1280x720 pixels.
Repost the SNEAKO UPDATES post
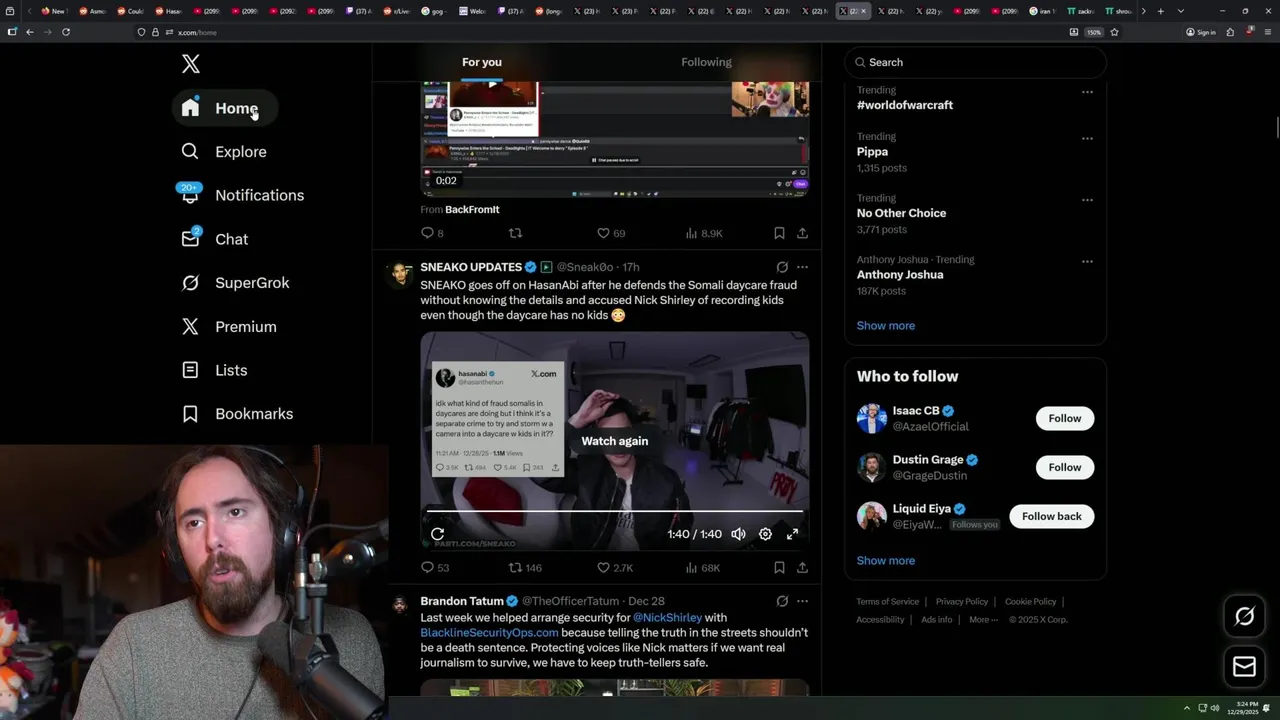click(525, 568)
